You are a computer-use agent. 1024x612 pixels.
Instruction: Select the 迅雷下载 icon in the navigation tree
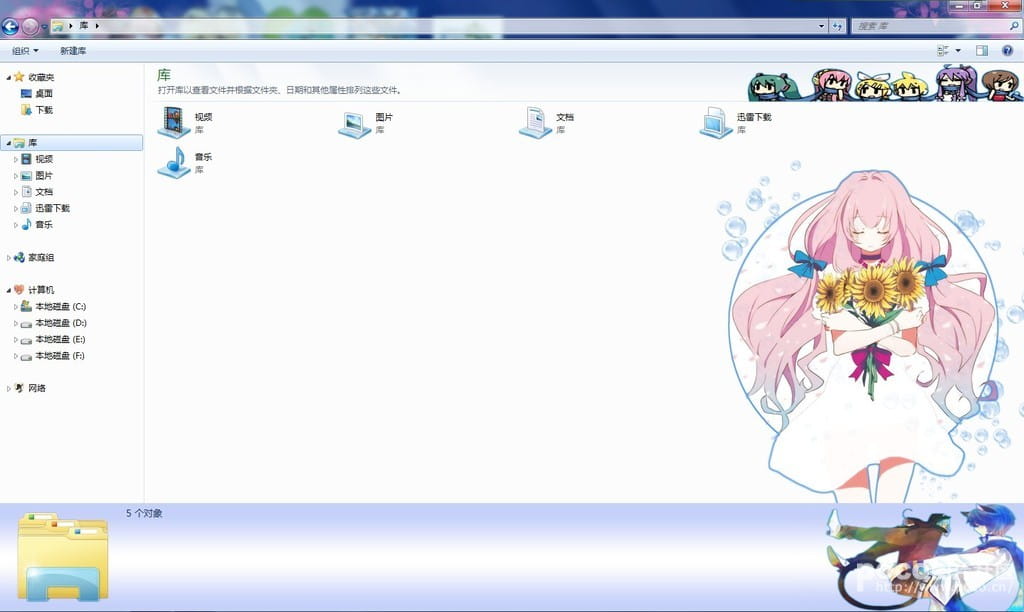click(x=26, y=208)
